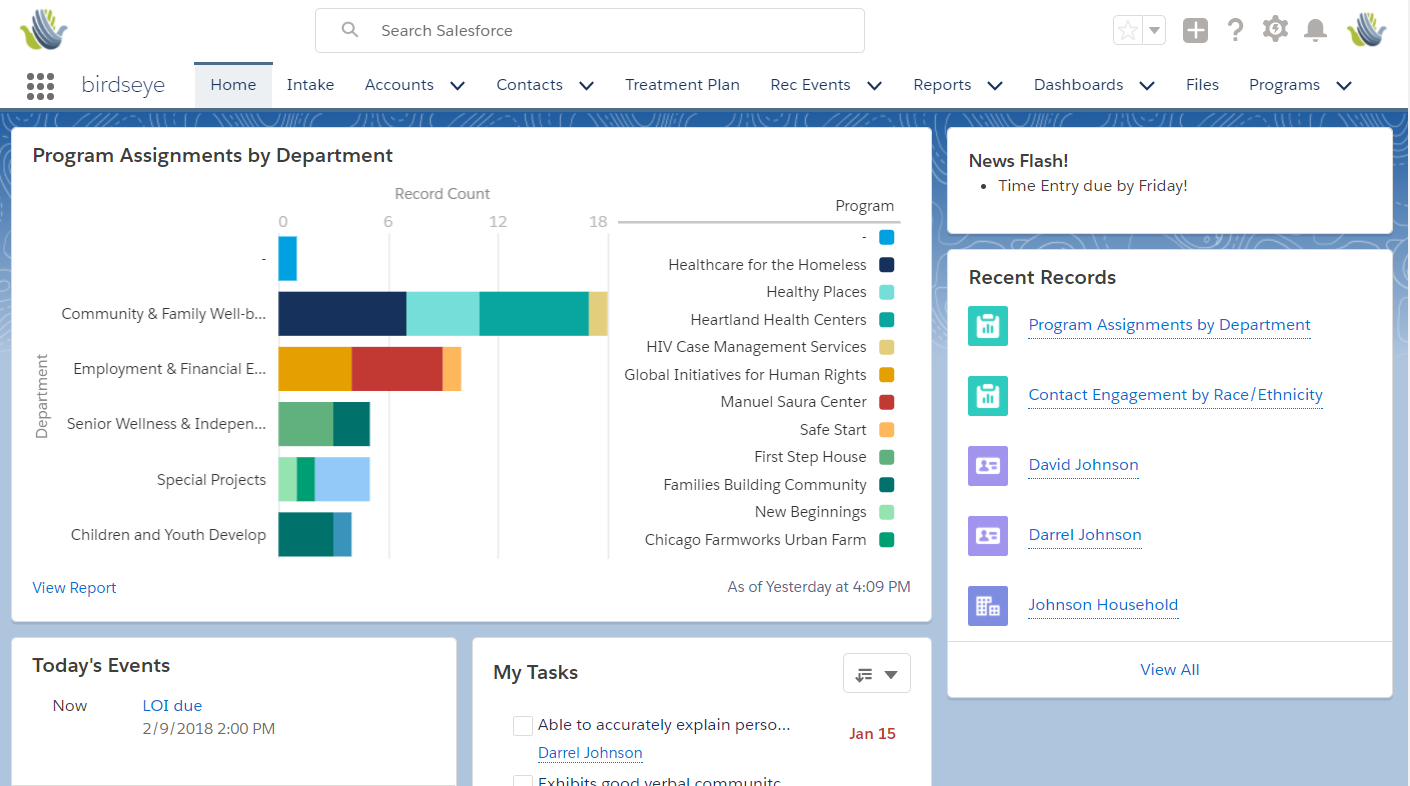This screenshot has width=1410, height=786.
Task: Check off the 'Able to accurately explain' task
Action: click(x=522, y=725)
